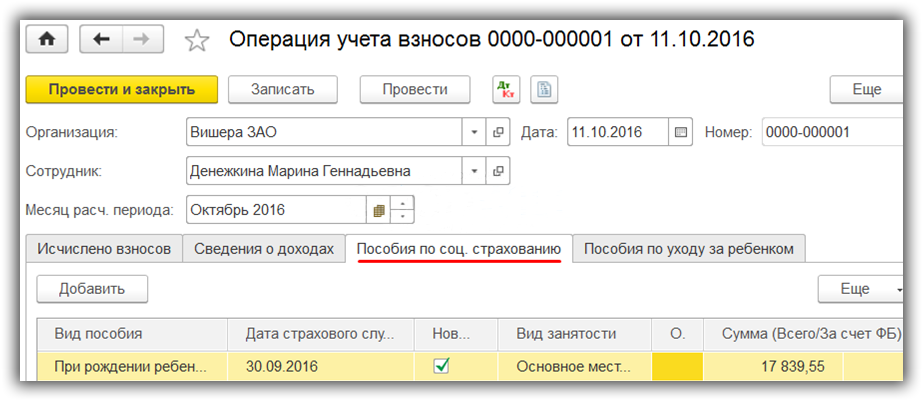
Task: Open the table's Еще dropdown menu
Action: (860, 289)
